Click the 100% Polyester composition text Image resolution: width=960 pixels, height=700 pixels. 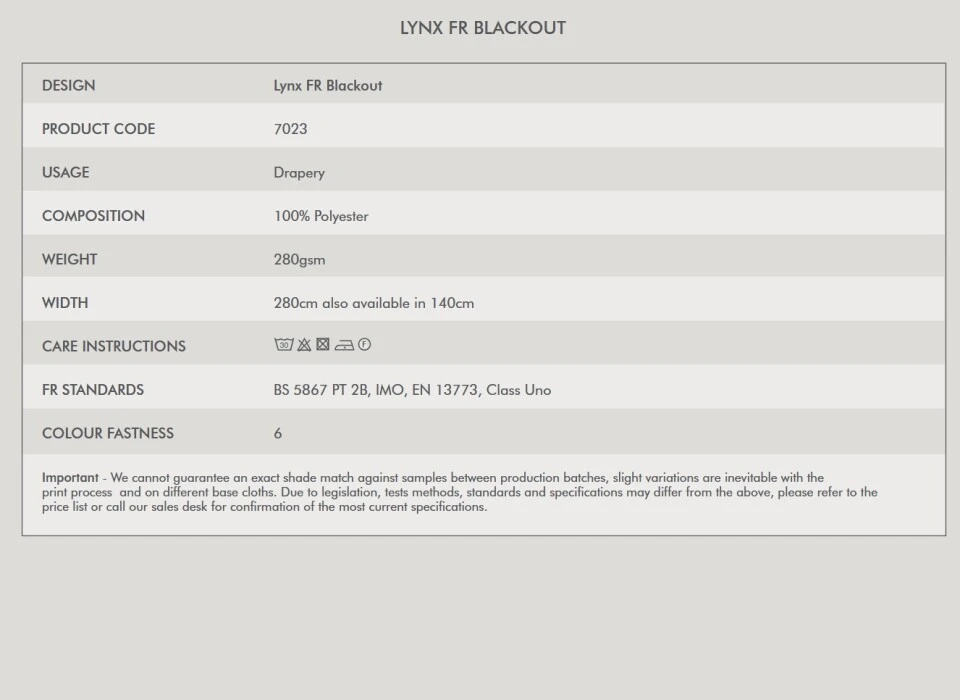coord(321,216)
